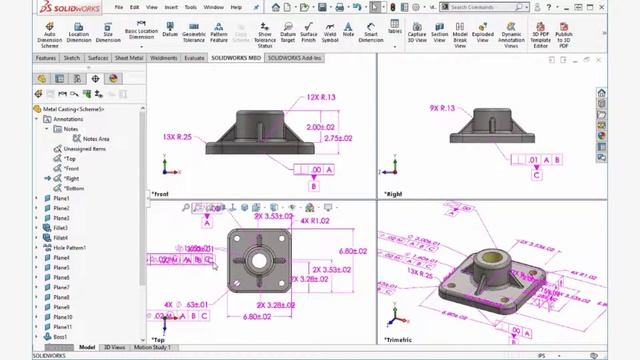Click in the Search Commands field

(482, 7)
